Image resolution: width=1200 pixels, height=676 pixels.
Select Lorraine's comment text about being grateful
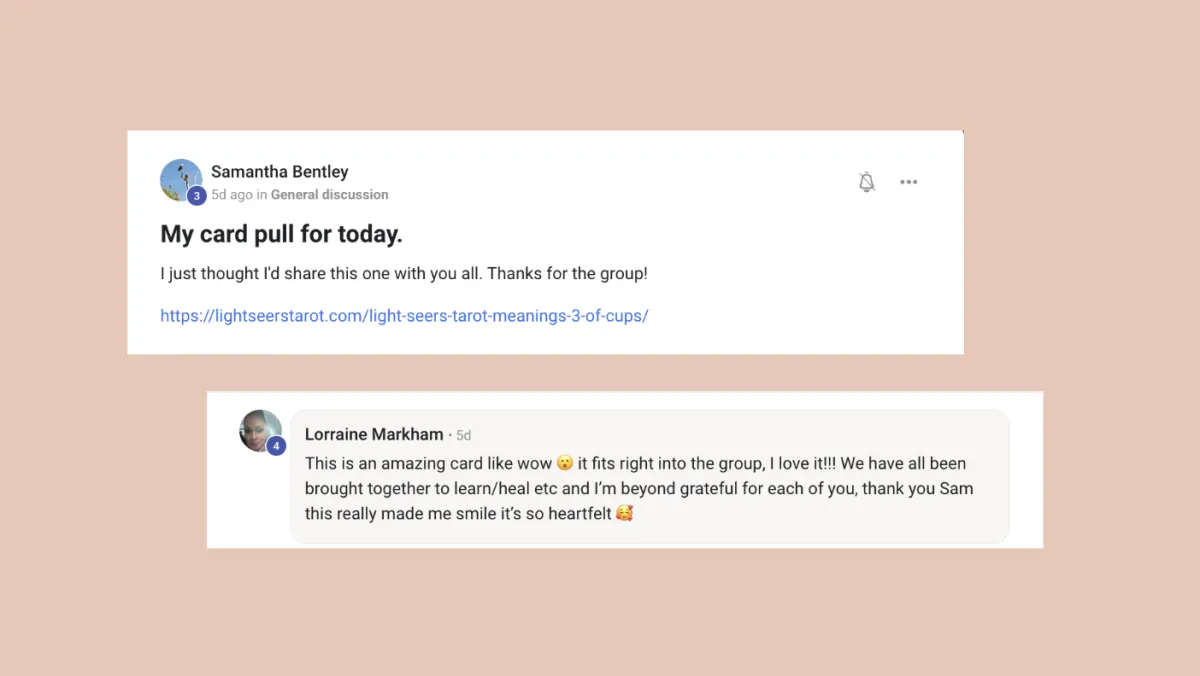[x=639, y=489]
